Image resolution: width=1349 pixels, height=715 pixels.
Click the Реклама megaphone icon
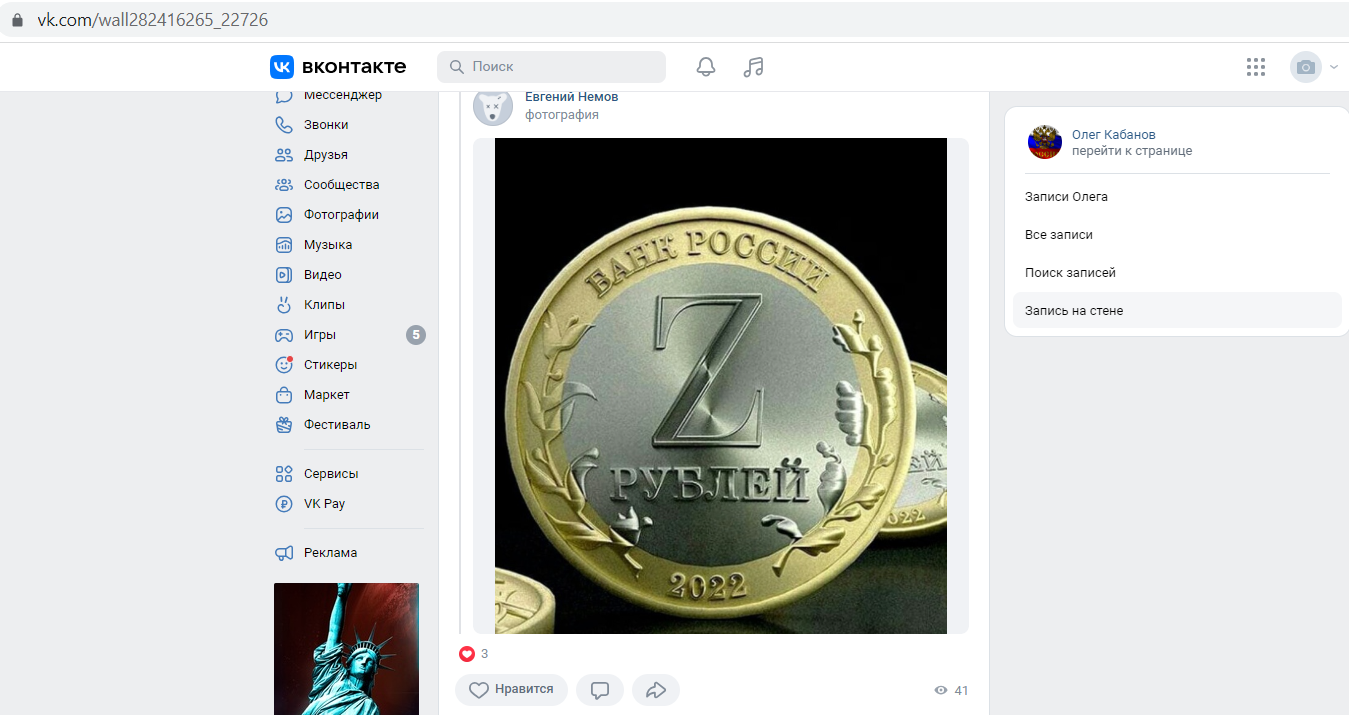click(x=284, y=553)
